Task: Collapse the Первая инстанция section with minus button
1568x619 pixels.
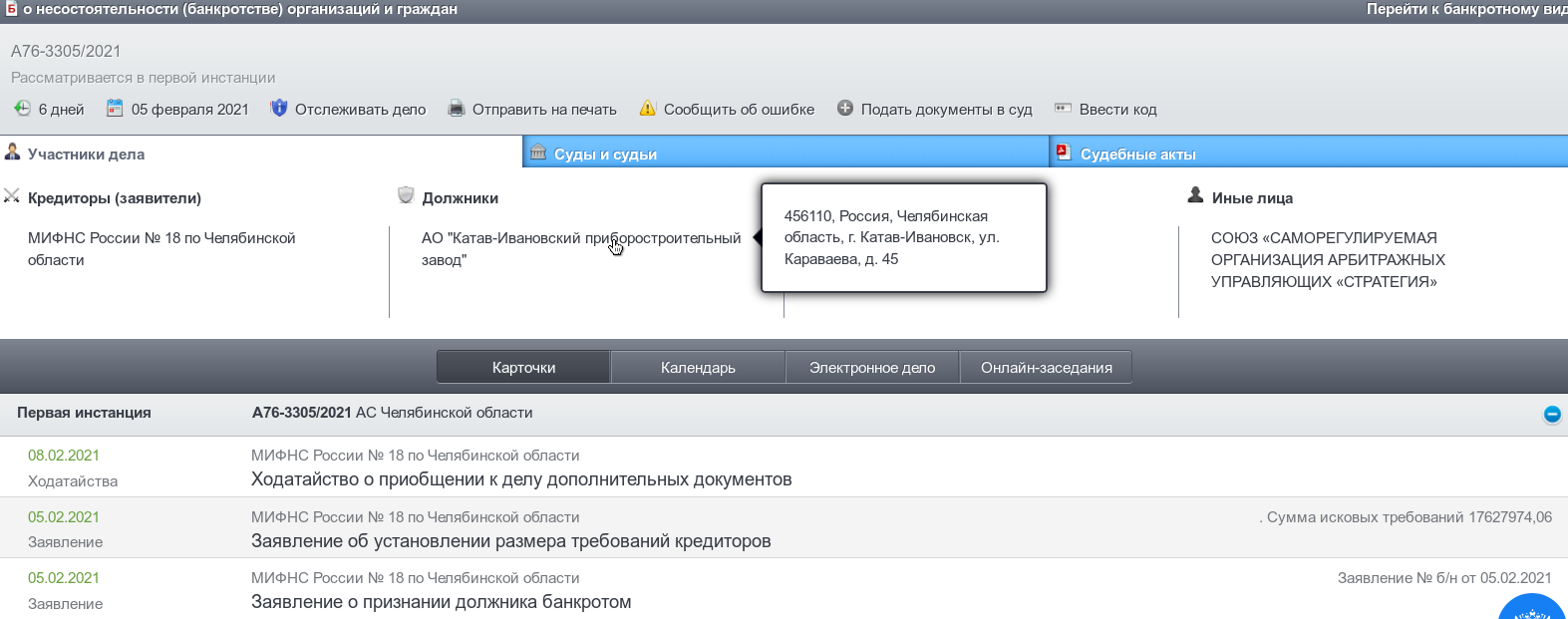Action: point(1551,415)
